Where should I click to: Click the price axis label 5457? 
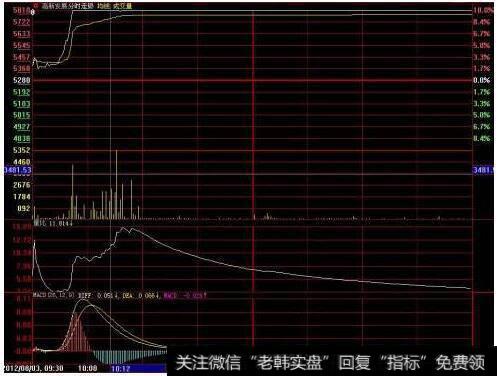click(21, 57)
